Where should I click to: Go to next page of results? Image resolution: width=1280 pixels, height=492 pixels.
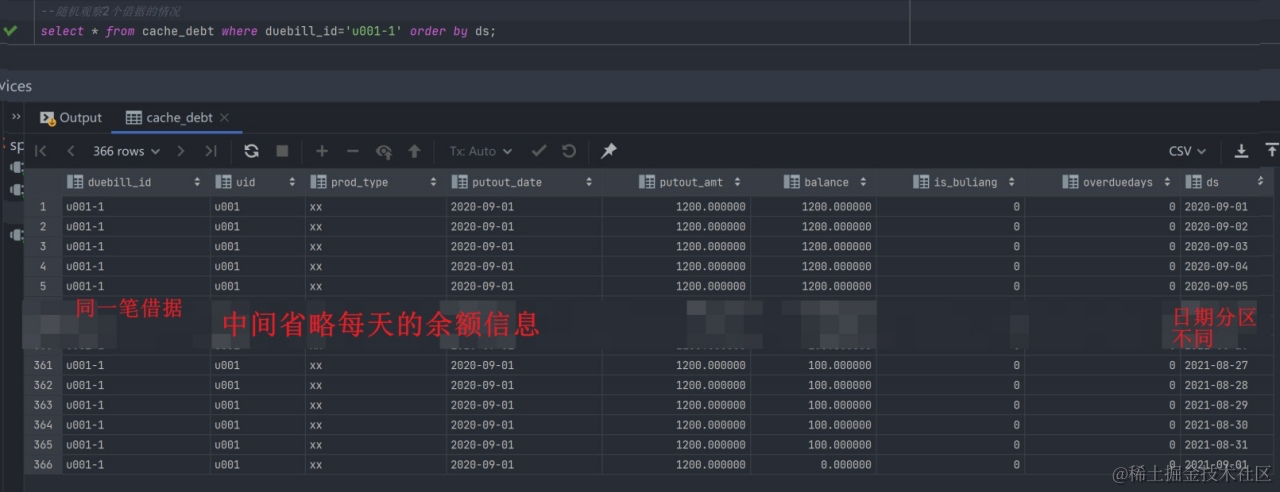click(x=181, y=151)
